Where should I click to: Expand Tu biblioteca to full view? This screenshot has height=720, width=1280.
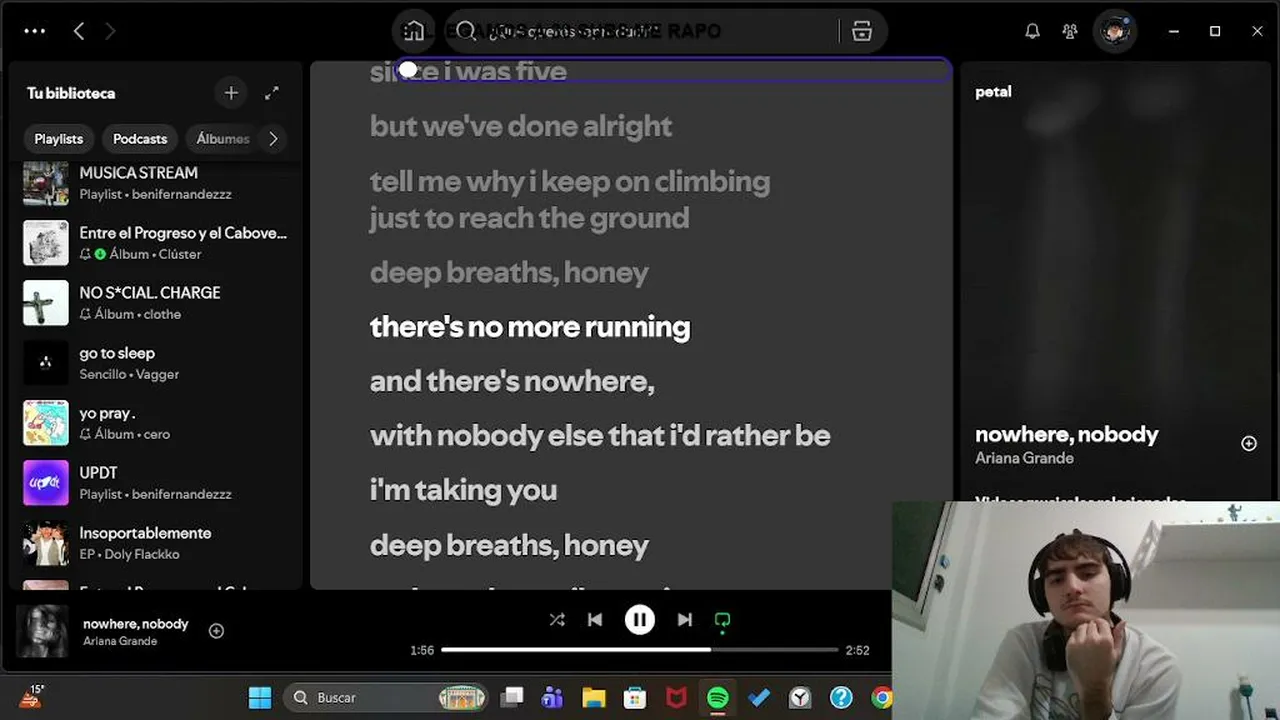[272, 93]
